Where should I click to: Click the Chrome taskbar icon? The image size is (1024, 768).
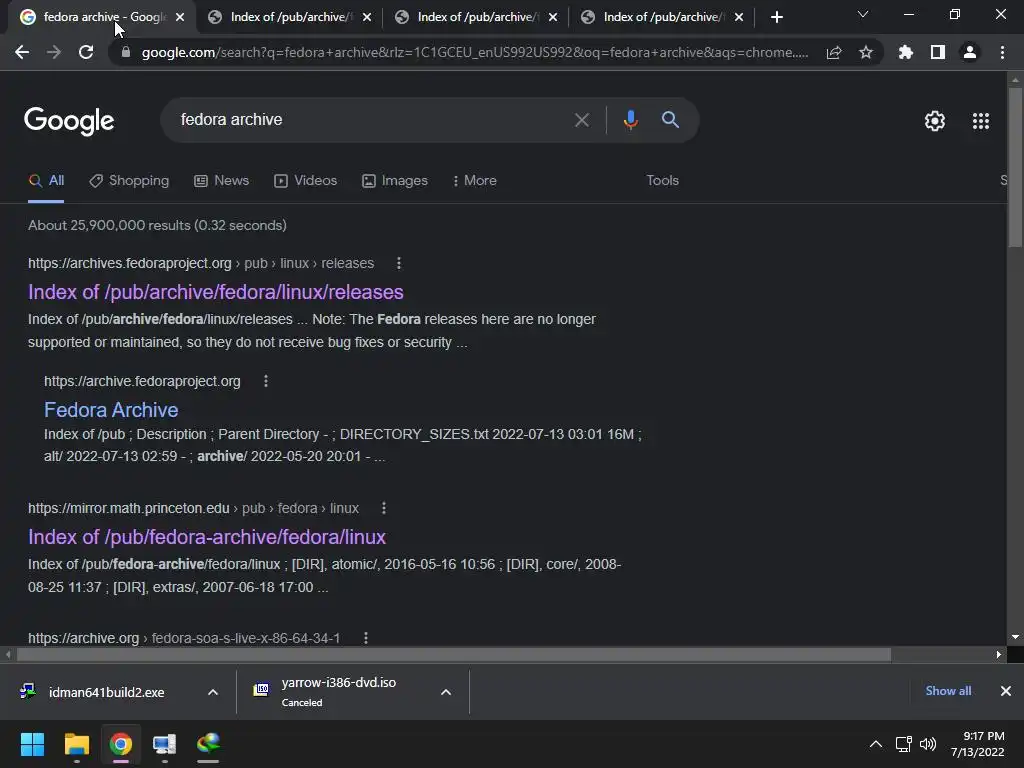pyautogui.click(x=121, y=744)
